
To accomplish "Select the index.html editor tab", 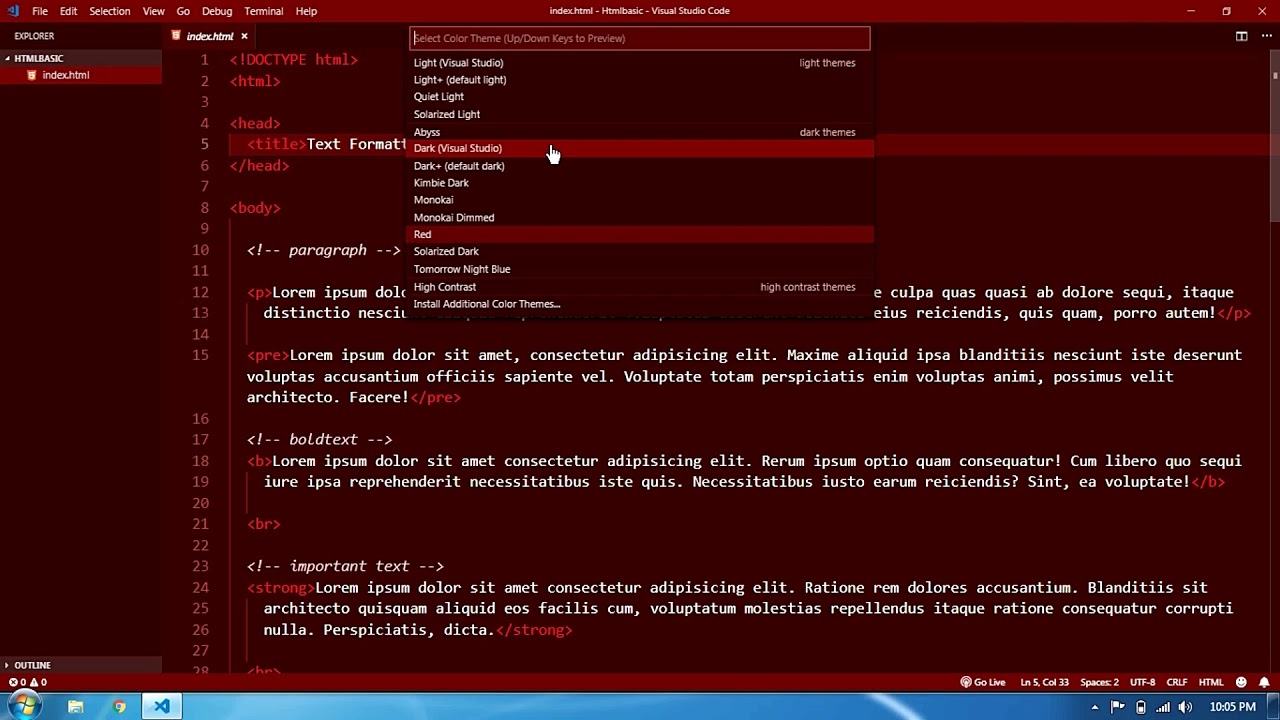I will (x=209, y=36).
